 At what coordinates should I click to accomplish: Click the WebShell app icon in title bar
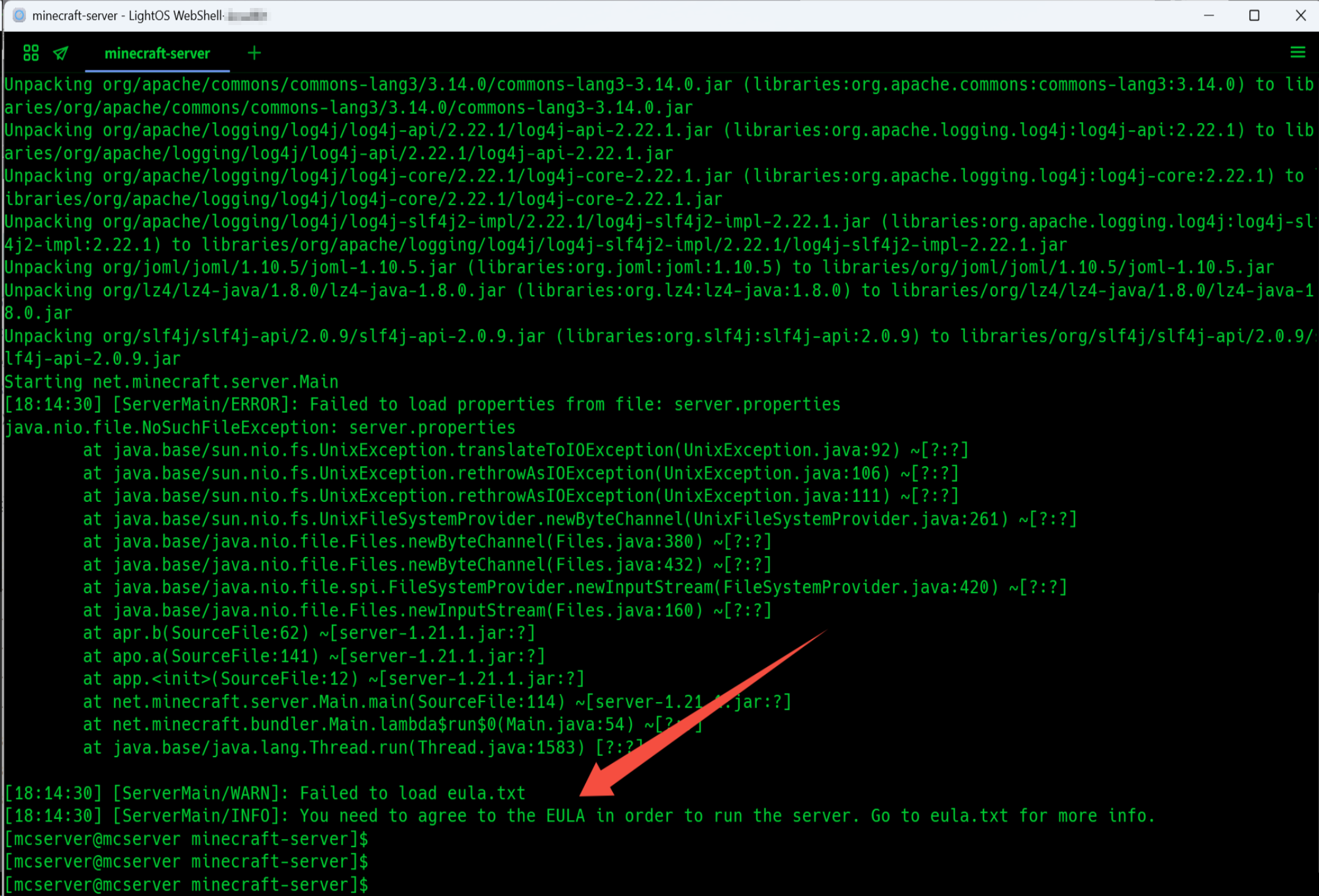click(19, 15)
